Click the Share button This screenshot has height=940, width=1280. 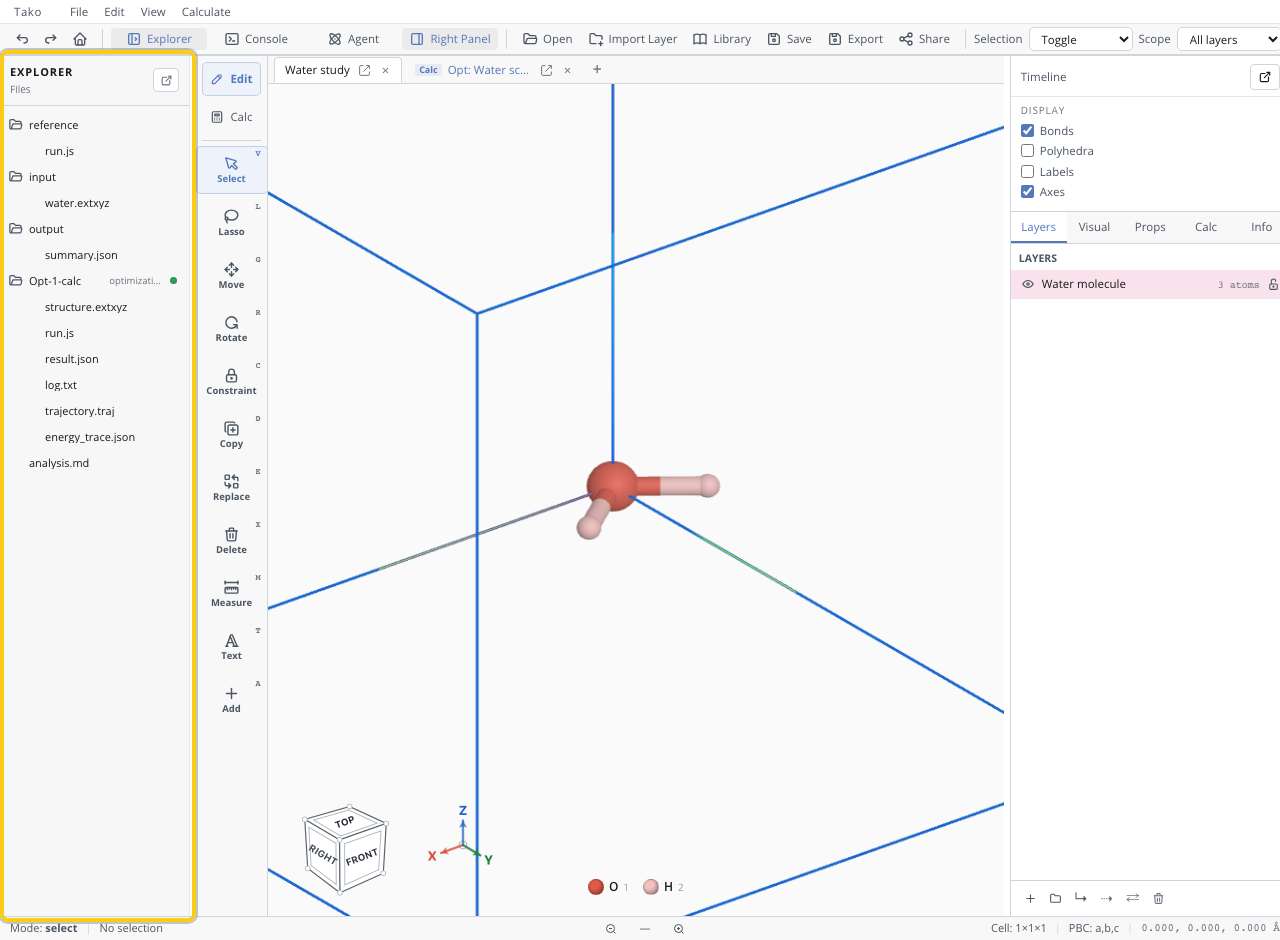(x=924, y=39)
